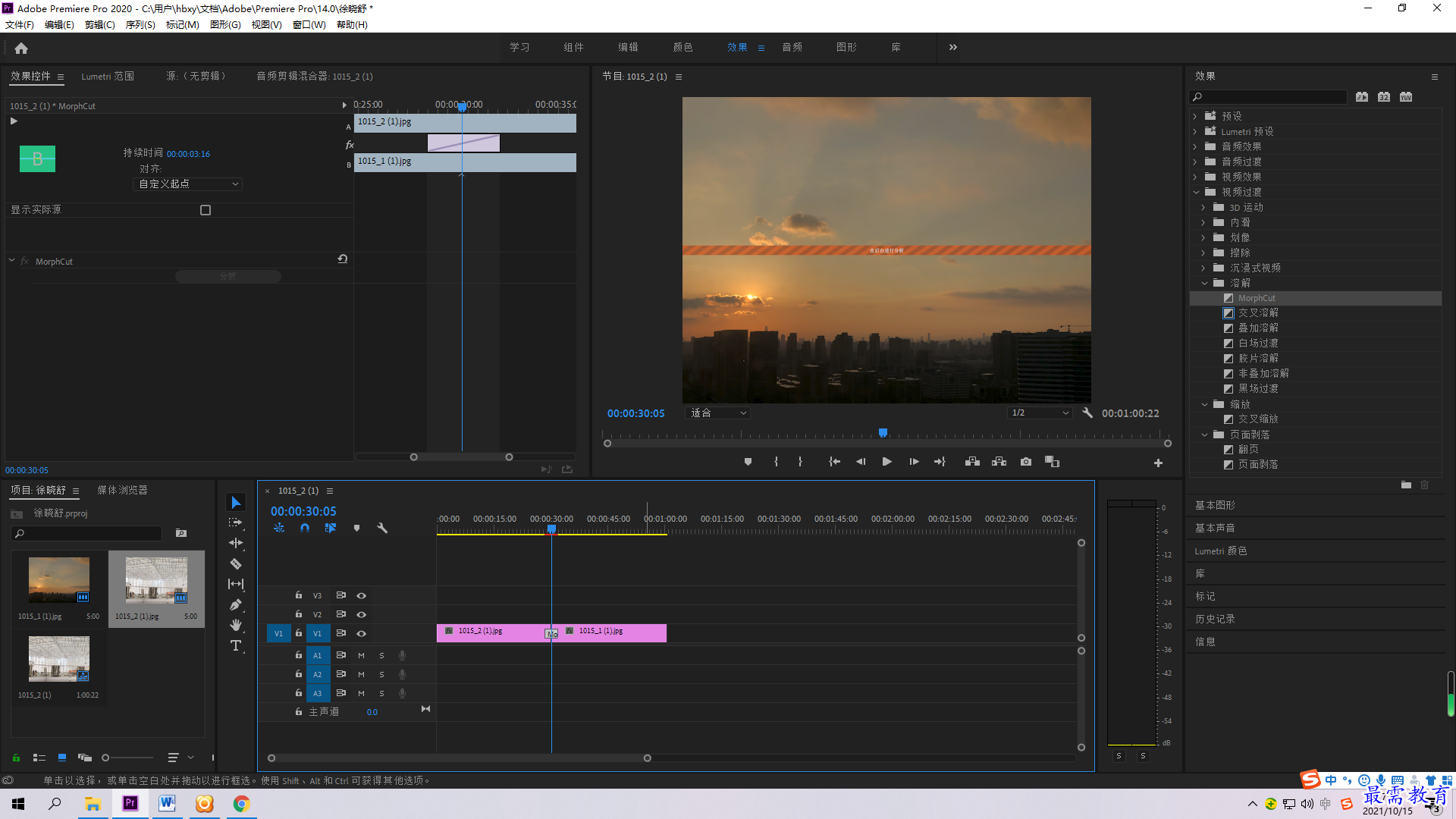Expand the 3D 运动 folder

click(1203, 208)
